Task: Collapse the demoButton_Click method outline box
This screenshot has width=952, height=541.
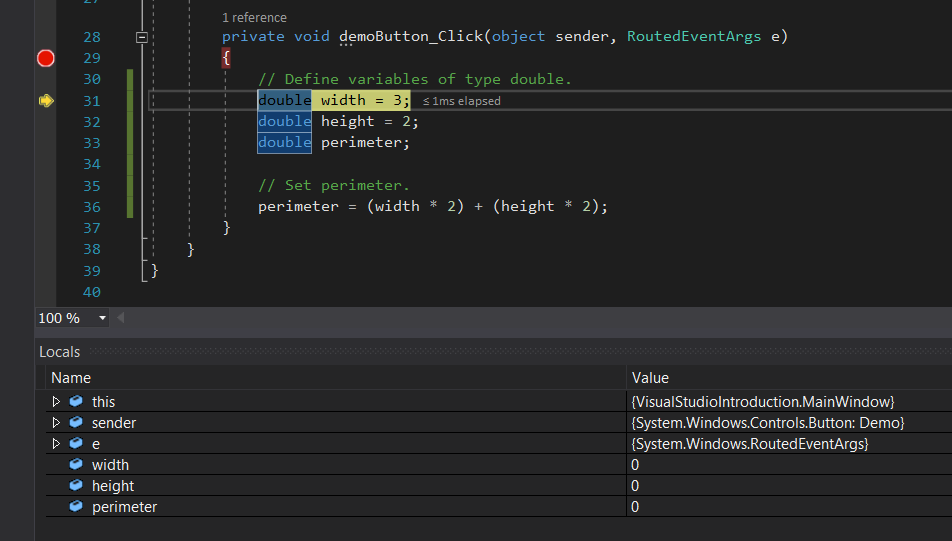Action: [x=142, y=37]
